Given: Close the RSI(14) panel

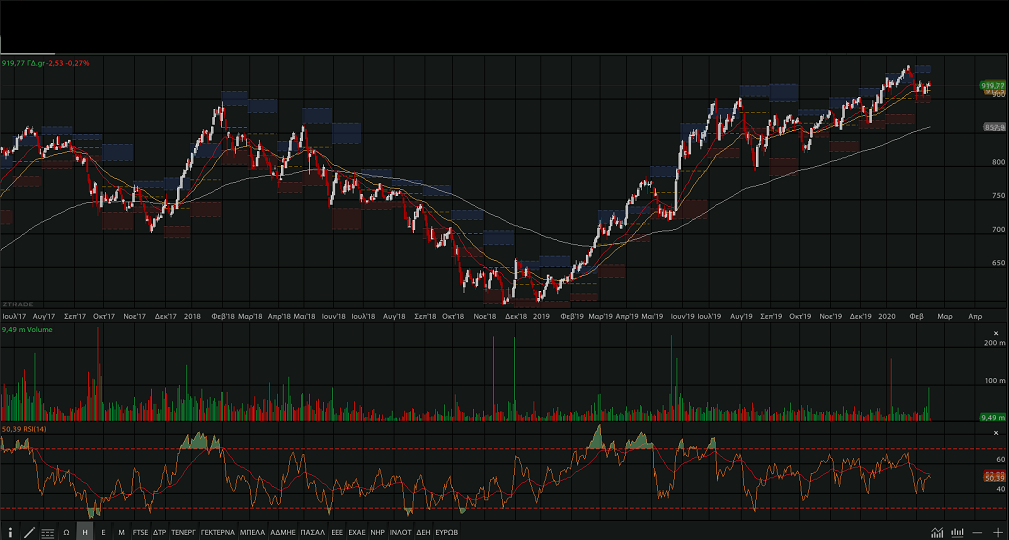Looking at the screenshot, I should click(995, 432).
